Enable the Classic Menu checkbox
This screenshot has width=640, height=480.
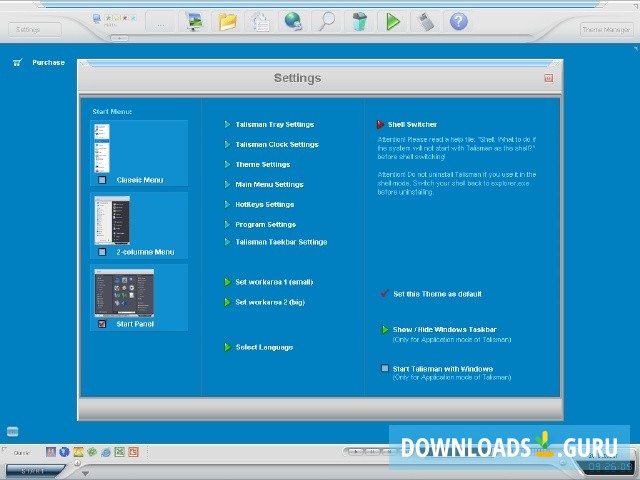[102, 180]
